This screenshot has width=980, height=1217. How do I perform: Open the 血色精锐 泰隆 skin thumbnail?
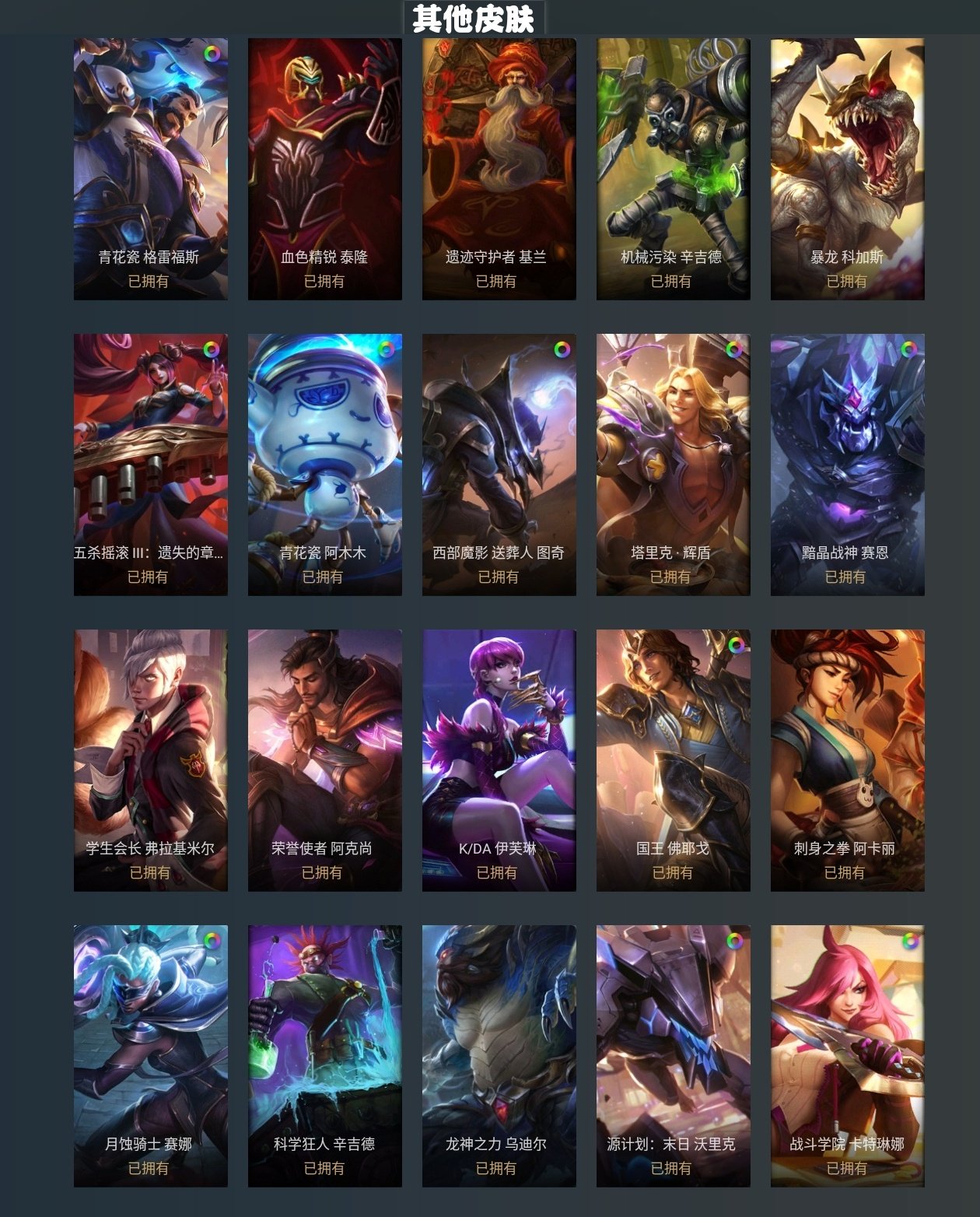[325, 169]
